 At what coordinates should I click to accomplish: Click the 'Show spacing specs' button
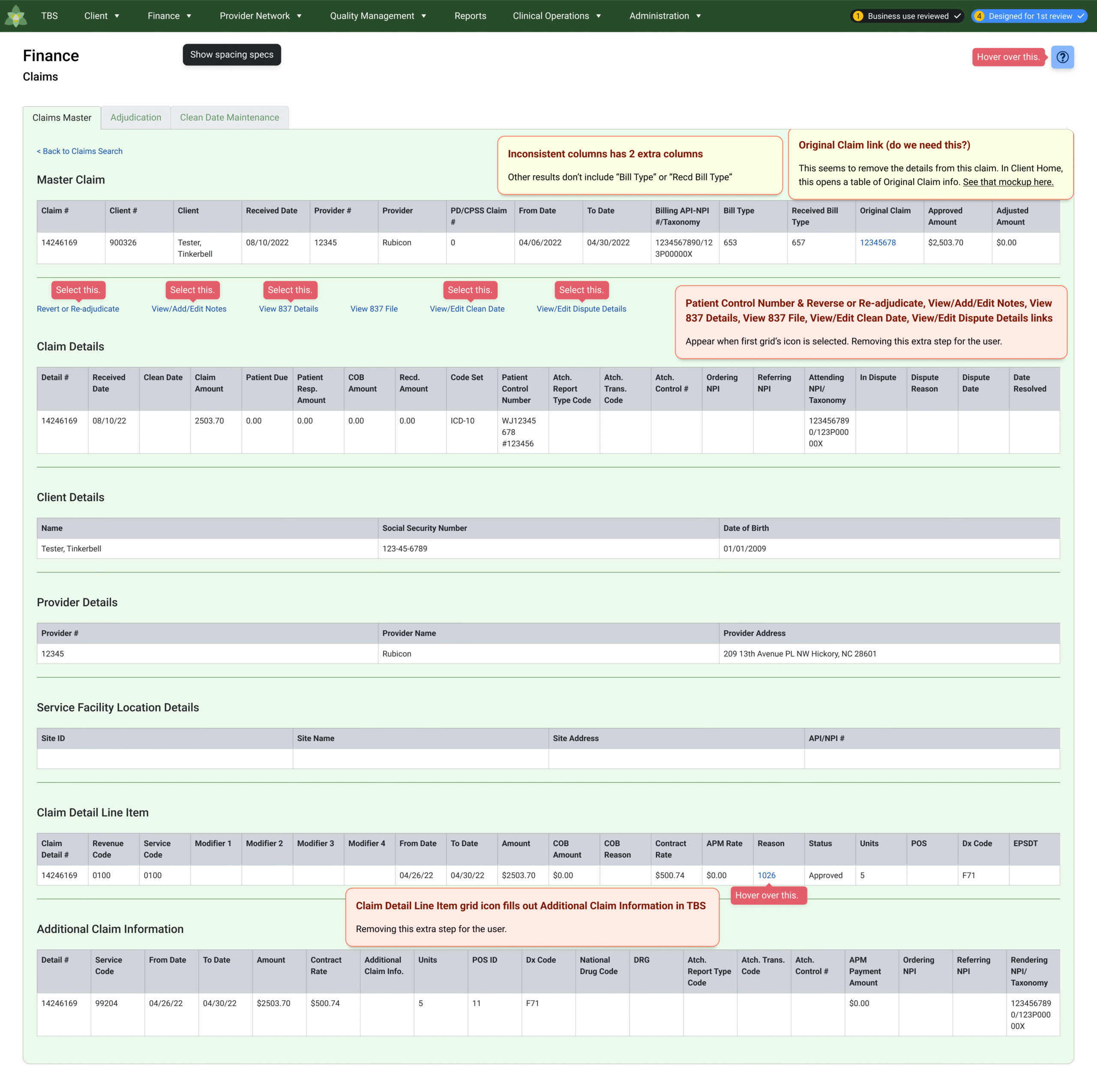232,54
